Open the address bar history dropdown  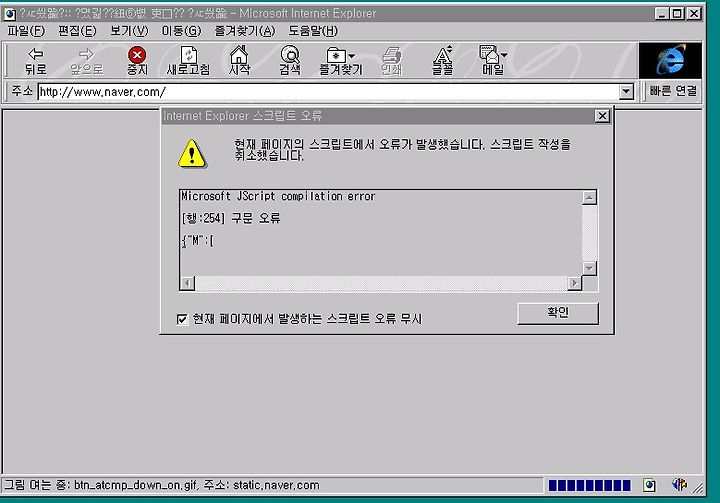(626, 92)
